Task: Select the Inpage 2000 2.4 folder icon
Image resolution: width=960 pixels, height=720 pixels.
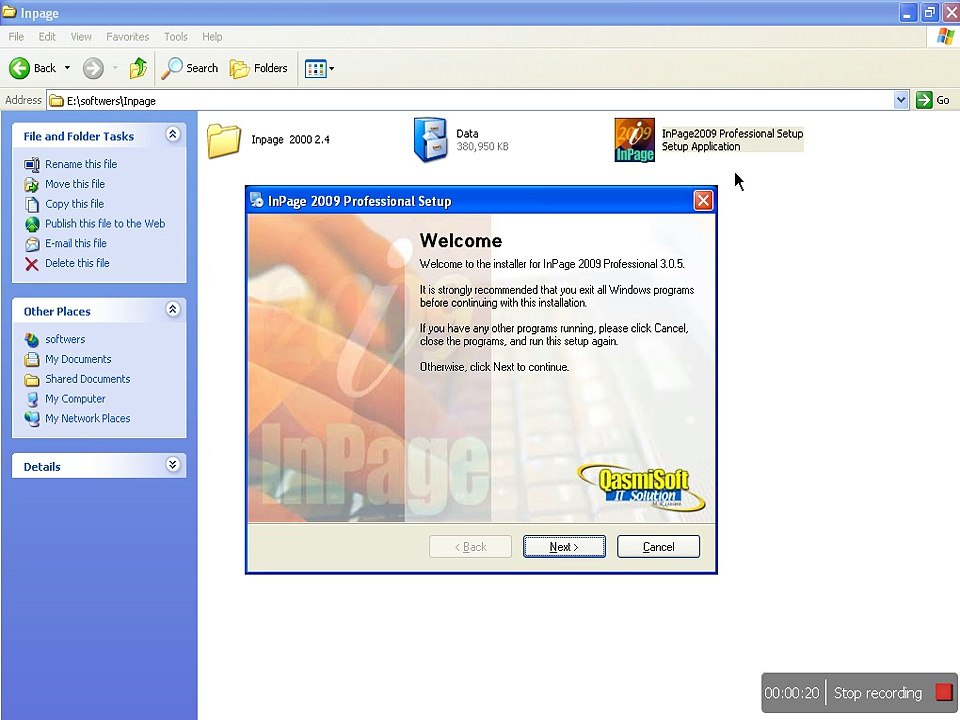Action: click(x=223, y=140)
